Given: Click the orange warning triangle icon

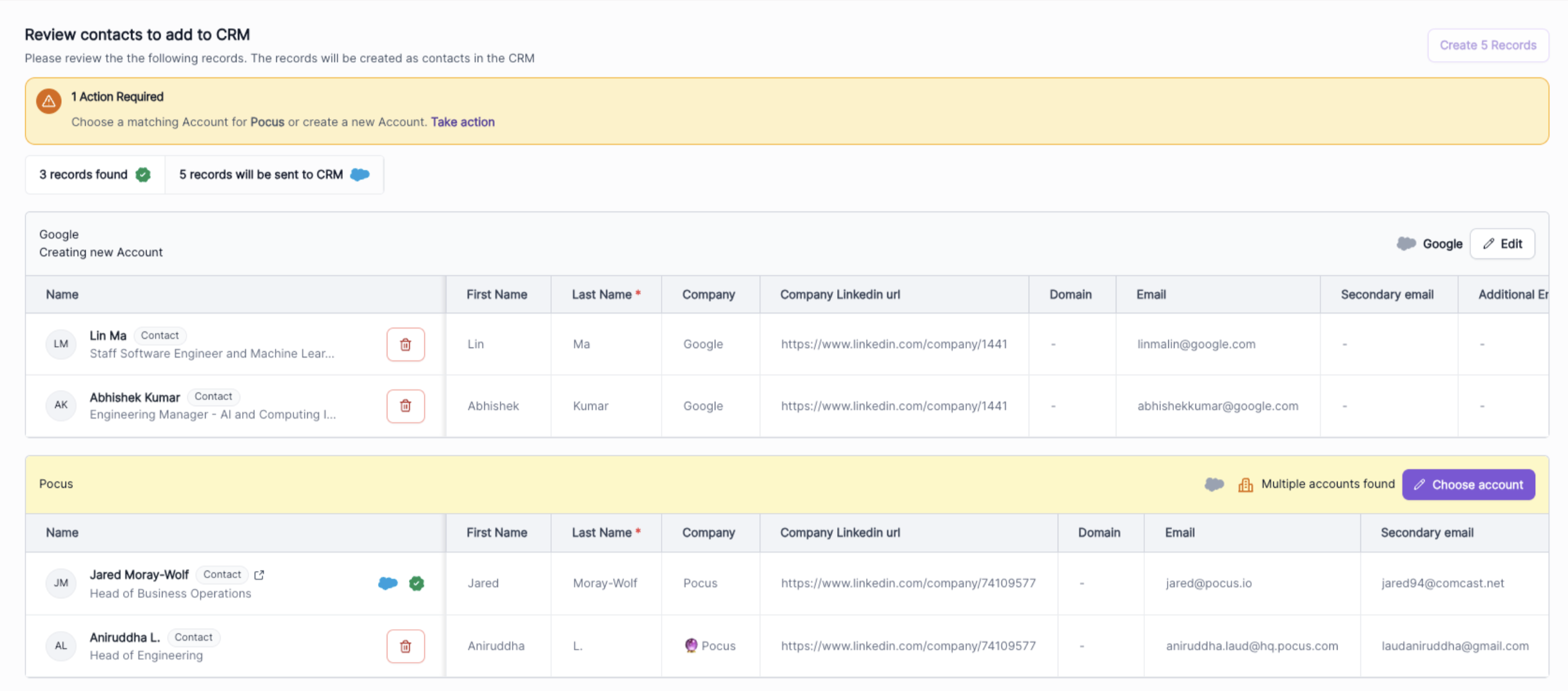Looking at the screenshot, I should click(49, 101).
